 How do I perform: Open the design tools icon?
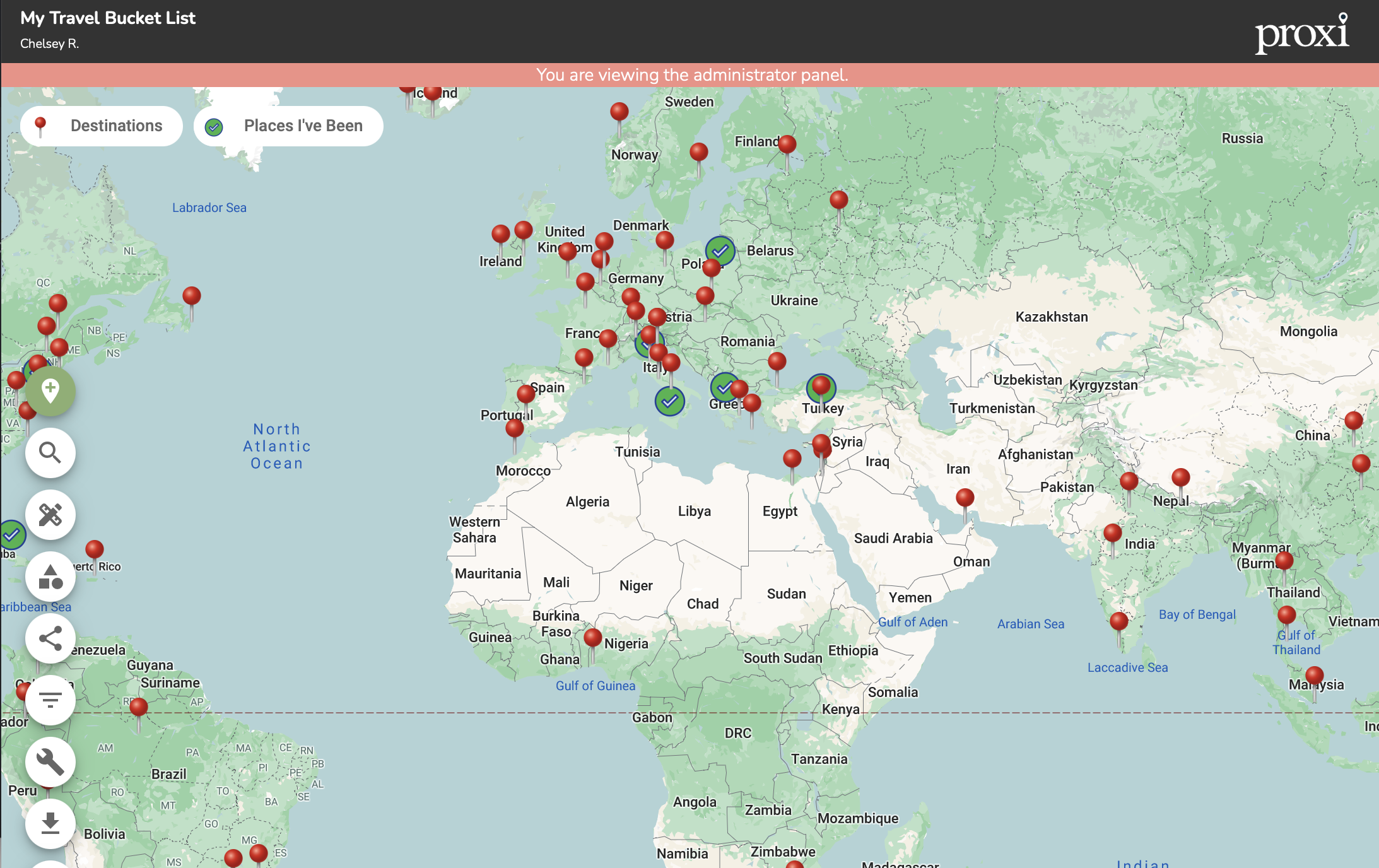[x=50, y=514]
